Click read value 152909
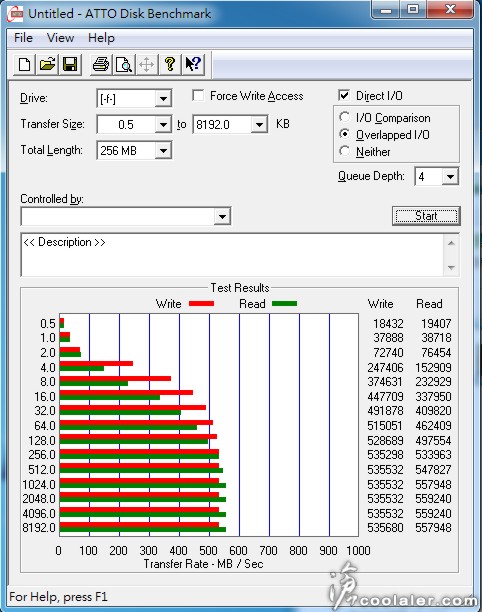Screen dimensions: 482x612 pos(433,368)
